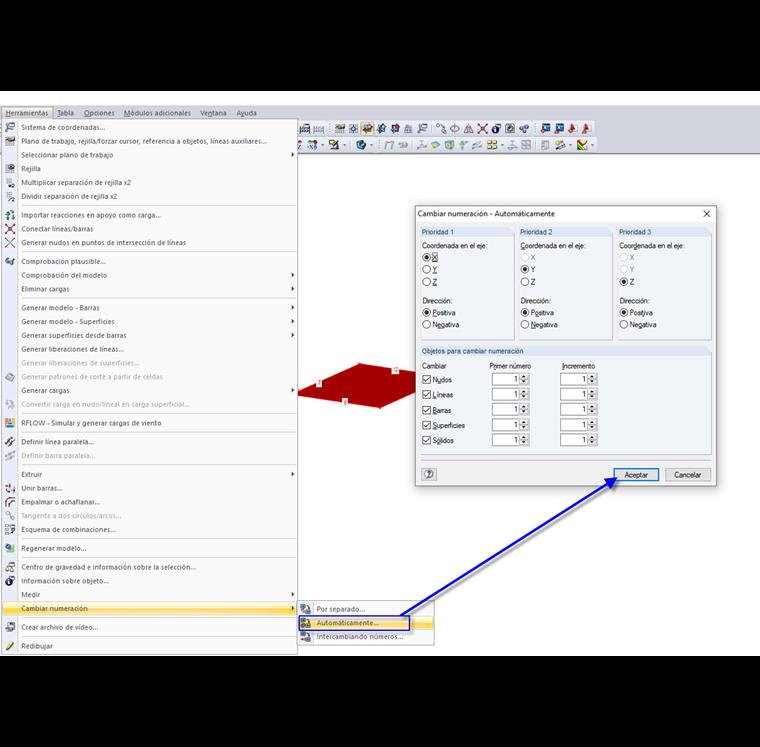Click the Dividir separación de rejilla x2 icon
Viewport: 760px width, 747px height.
click(10, 196)
